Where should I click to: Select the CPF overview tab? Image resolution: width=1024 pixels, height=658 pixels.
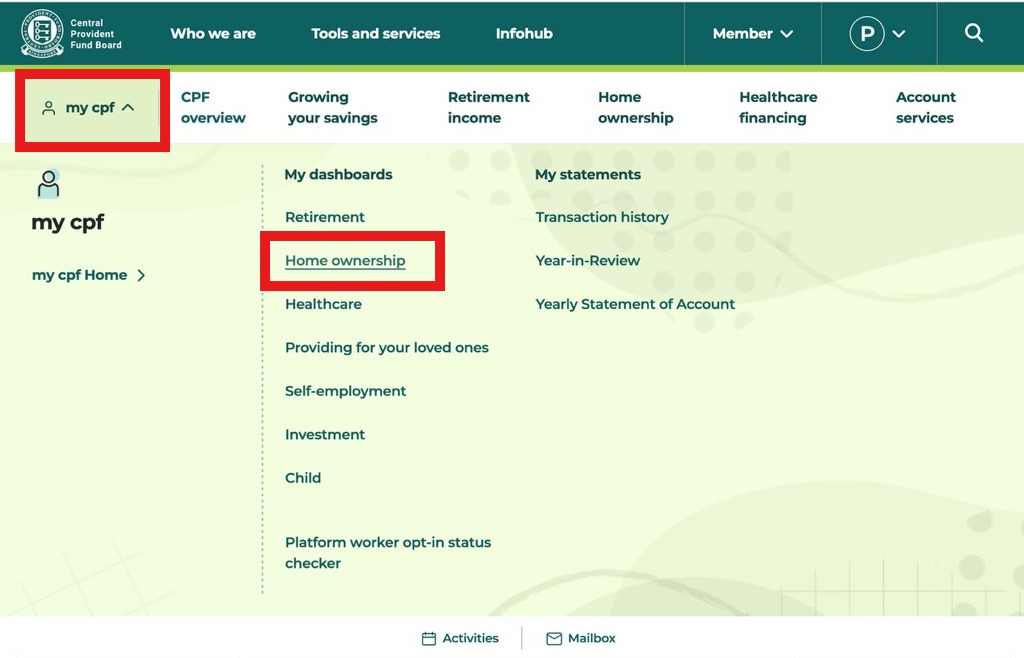click(213, 107)
